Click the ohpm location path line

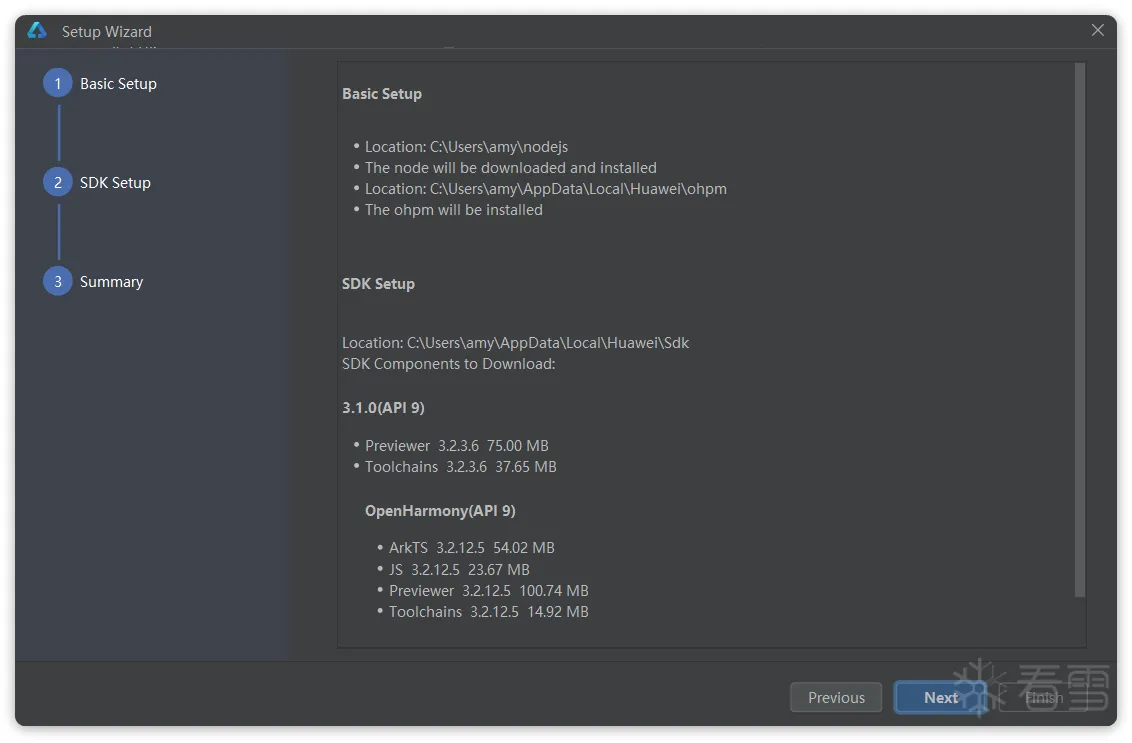point(545,189)
